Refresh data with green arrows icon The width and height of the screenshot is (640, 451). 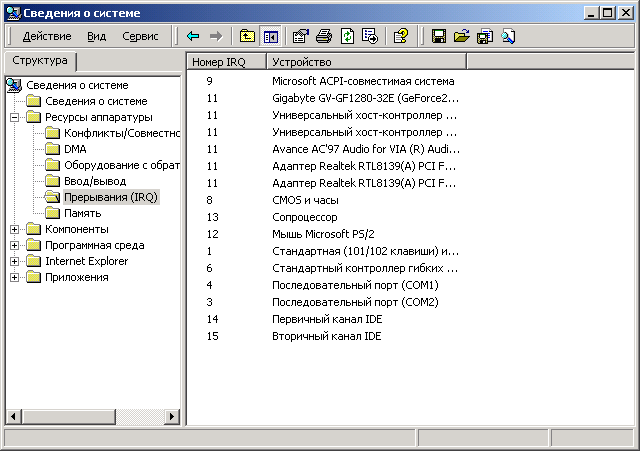[347, 36]
